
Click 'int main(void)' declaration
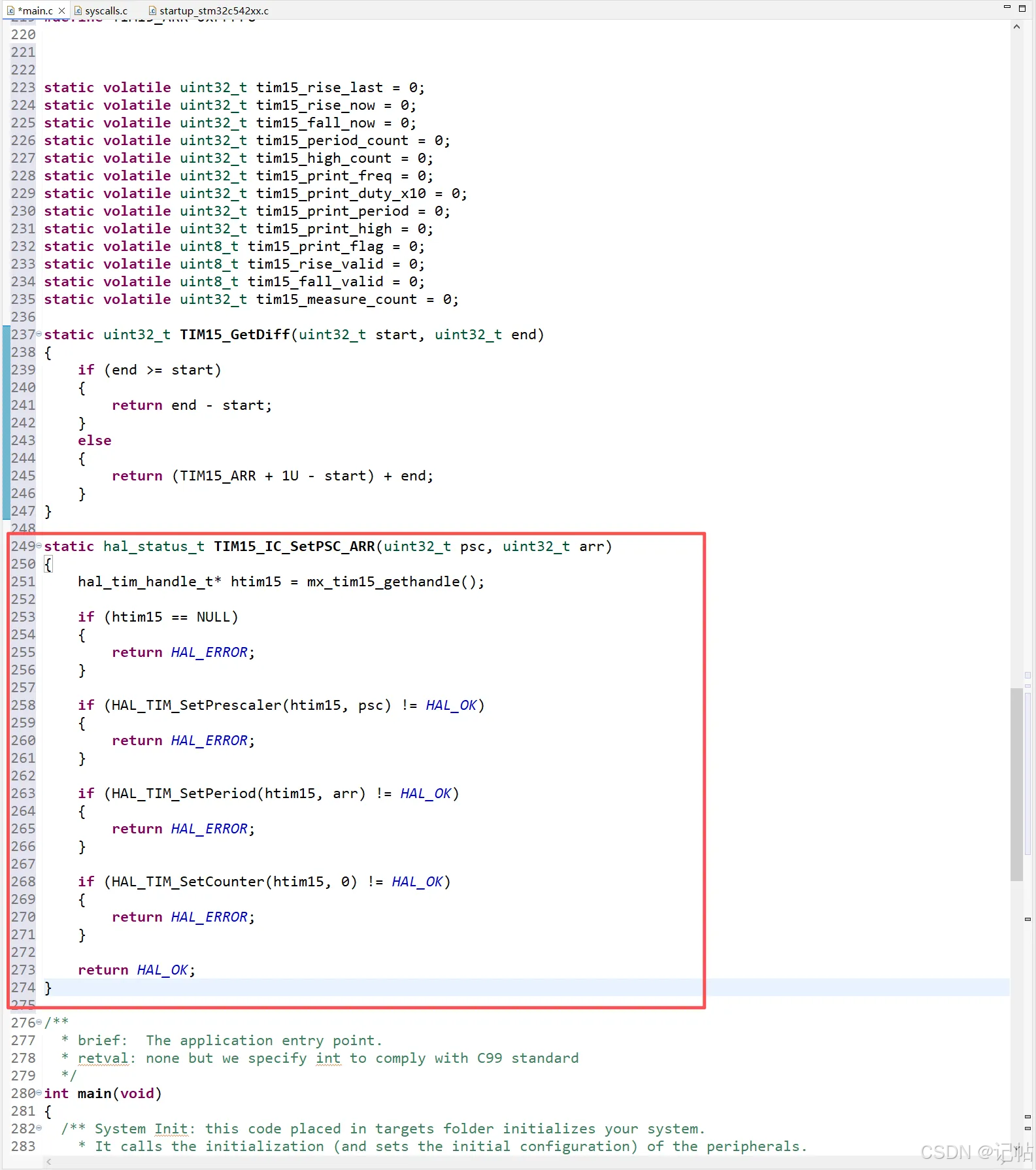coord(103,1094)
